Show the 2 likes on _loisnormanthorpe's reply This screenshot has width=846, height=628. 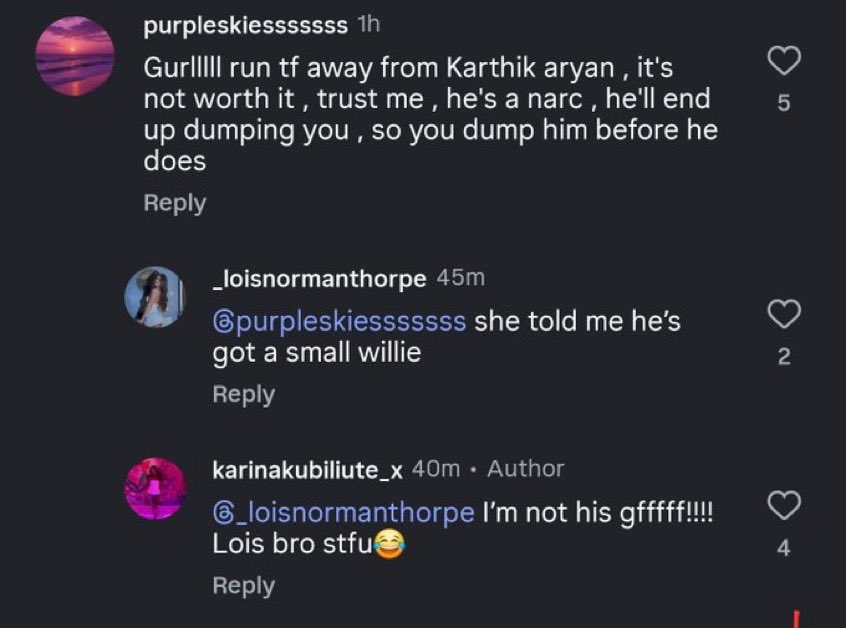click(x=784, y=357)
